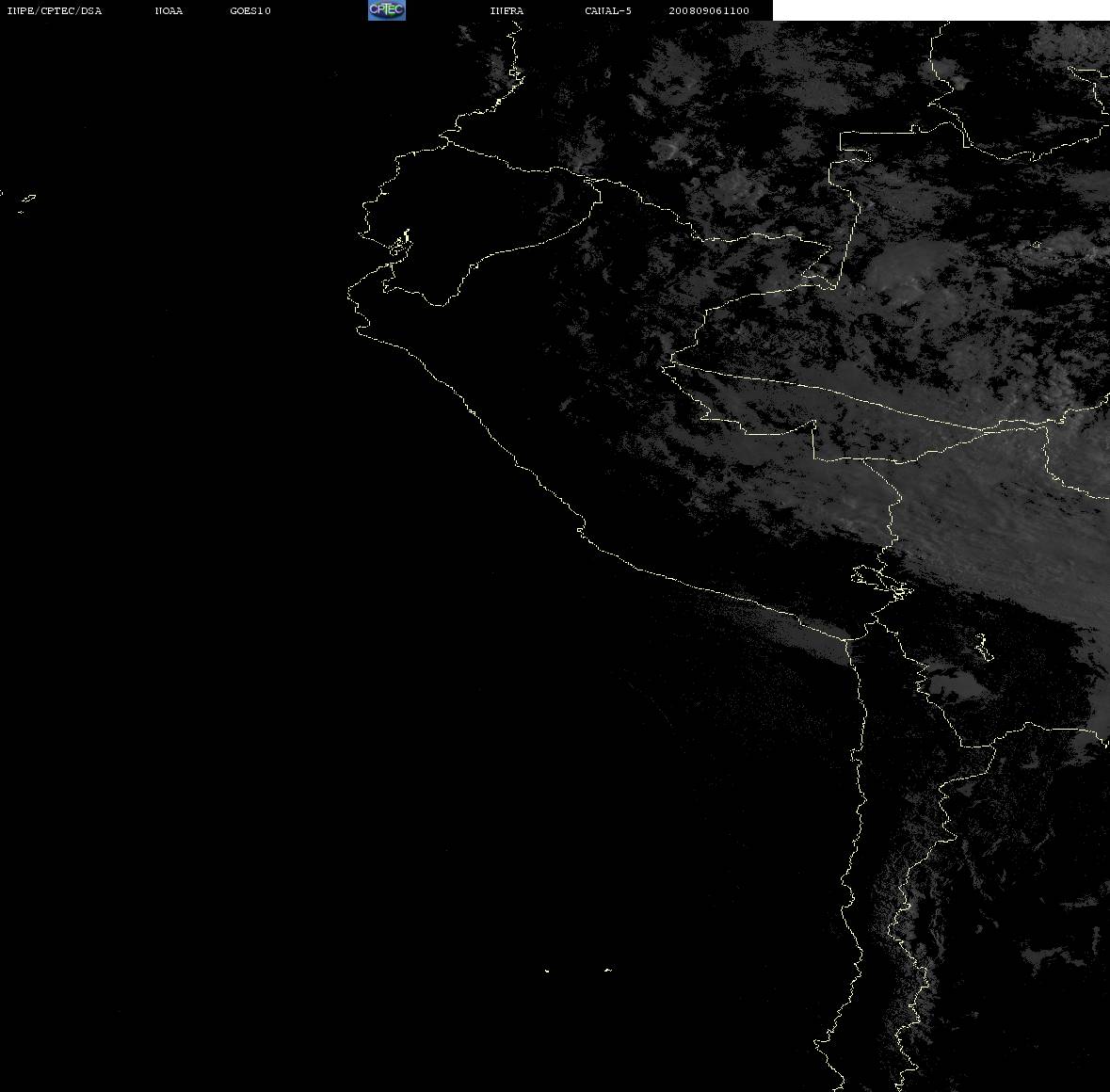This screenshot has width=1110, height=1092.
Task: Select the NOAA label in the header
Action: click(x=169, y=10)
